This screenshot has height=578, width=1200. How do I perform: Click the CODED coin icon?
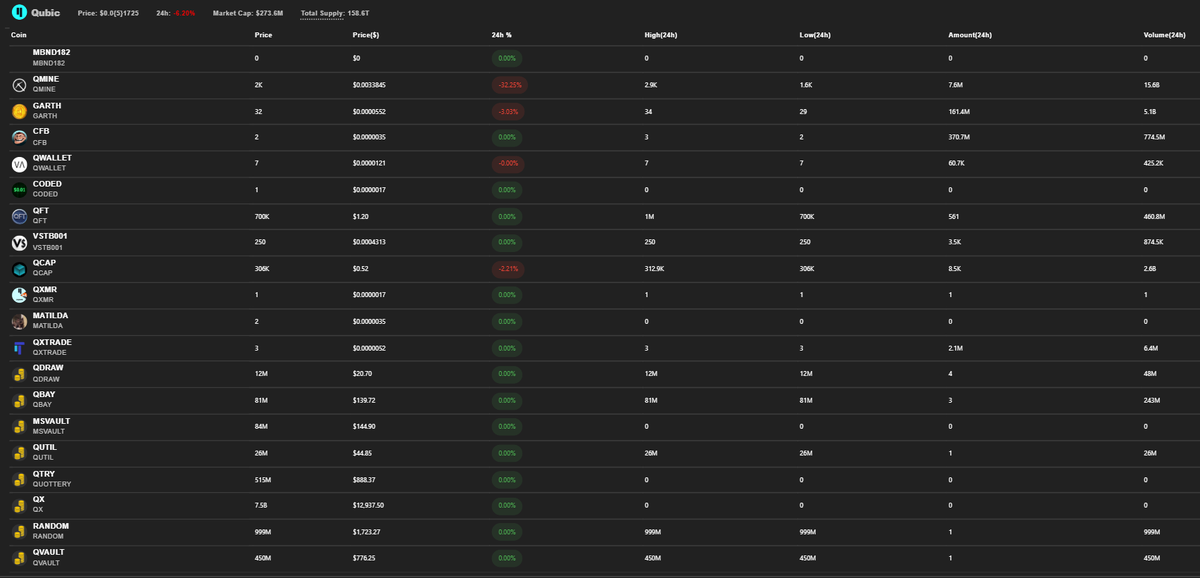pyautogui.click(x=19, y=190)
